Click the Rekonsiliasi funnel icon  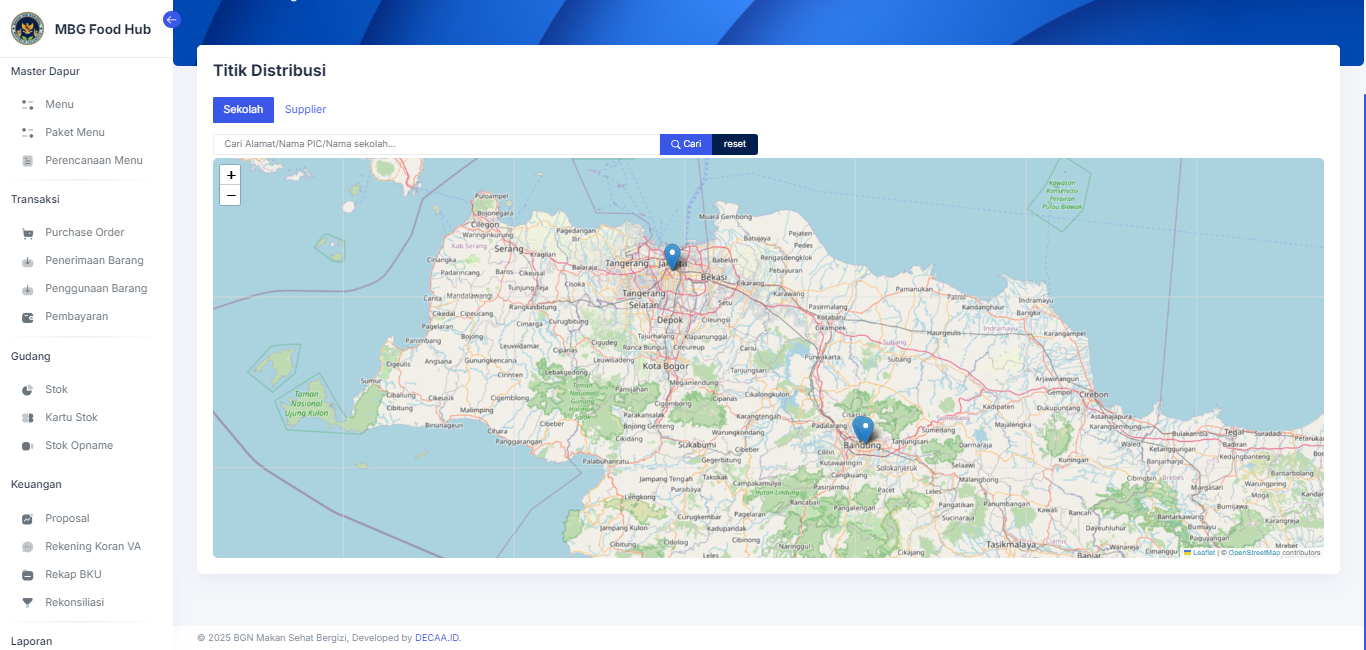[x=27, y=602]
